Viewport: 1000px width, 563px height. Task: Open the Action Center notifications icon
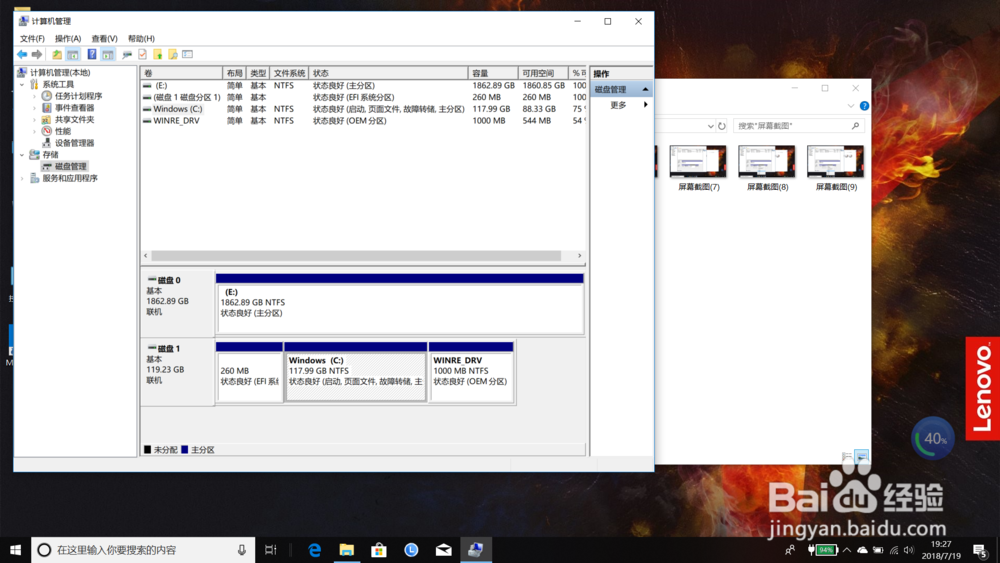click(x=981, y=550)
